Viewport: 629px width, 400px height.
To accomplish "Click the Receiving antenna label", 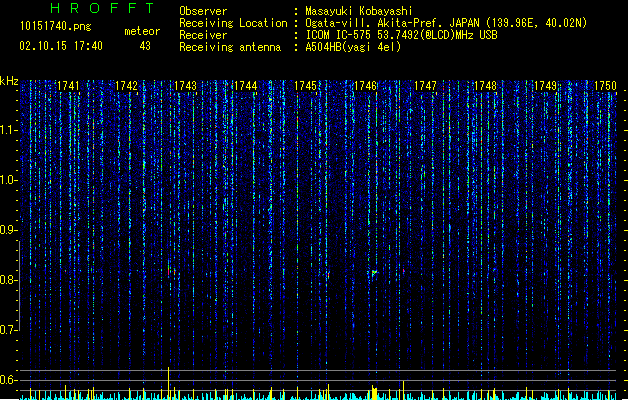I will pos(230,47).
